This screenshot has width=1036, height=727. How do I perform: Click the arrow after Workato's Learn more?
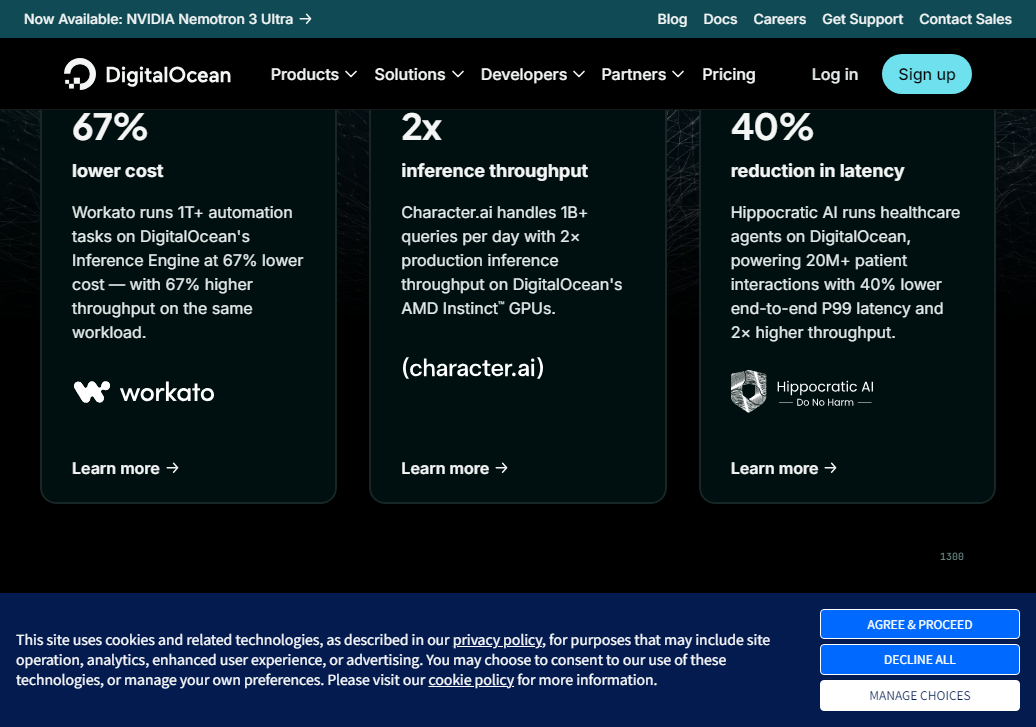point(172,468)
